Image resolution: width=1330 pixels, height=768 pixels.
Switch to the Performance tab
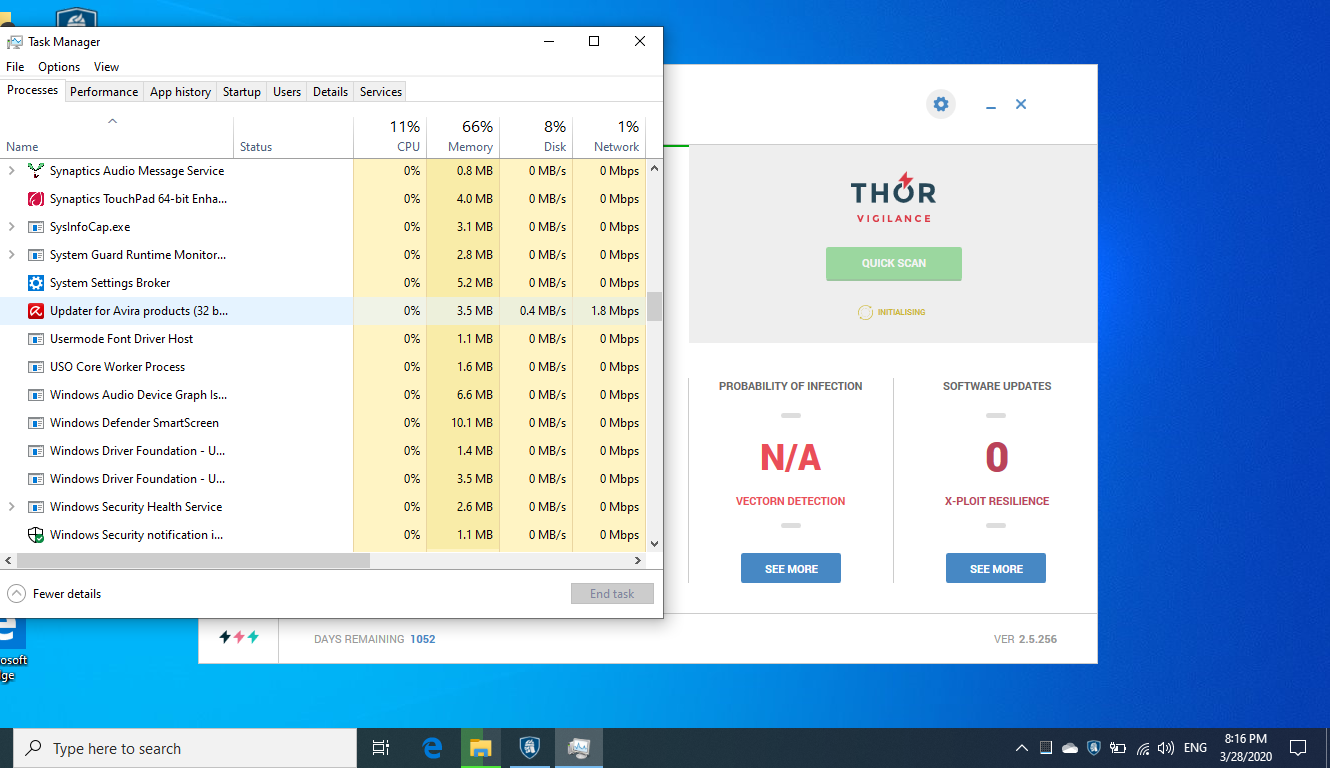104,91
